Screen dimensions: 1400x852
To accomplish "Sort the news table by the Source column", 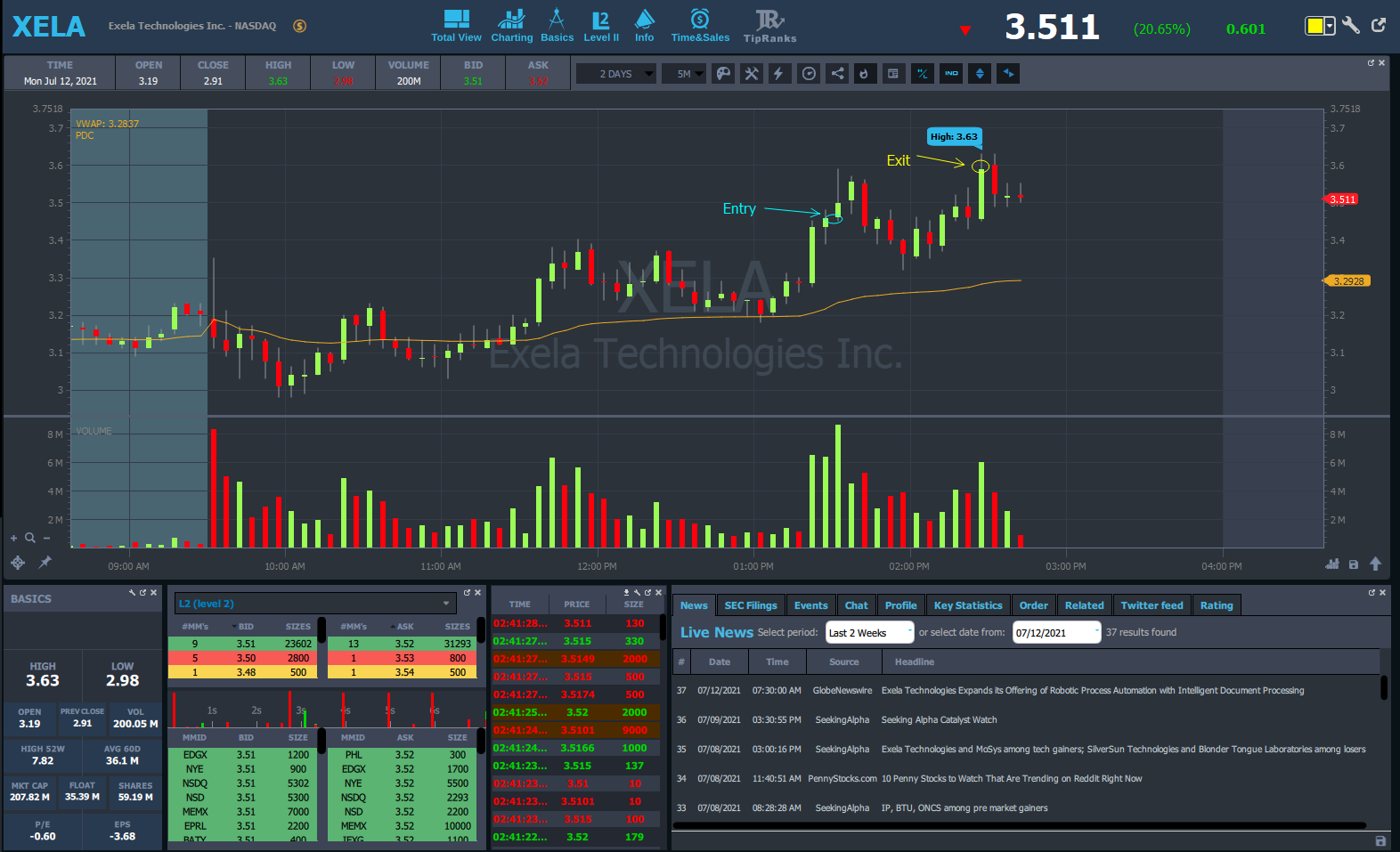I will 844,661.
